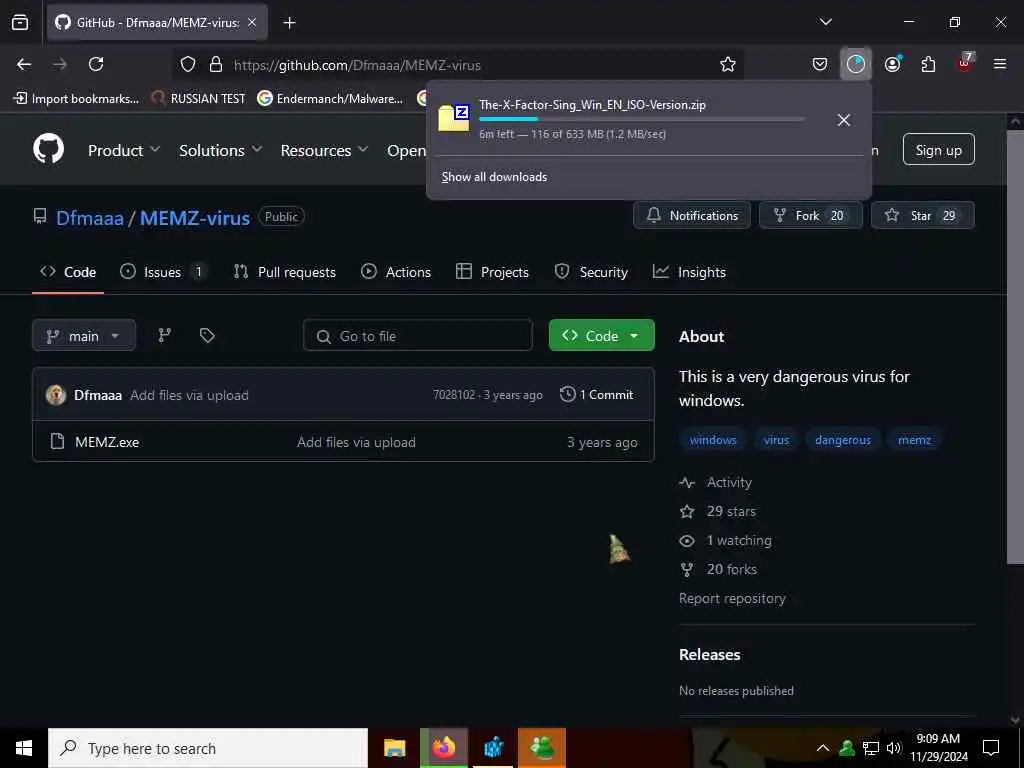This screenshot has height=768, width=1024.
Task: Switch to the Pull requests tab
Action: (285, 272)
